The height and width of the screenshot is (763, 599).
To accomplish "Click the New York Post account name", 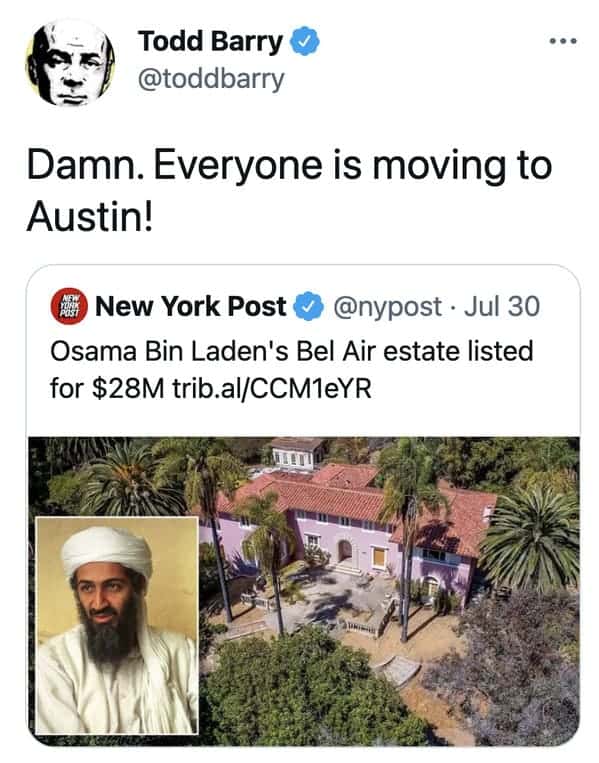I will tap(191, 307).
